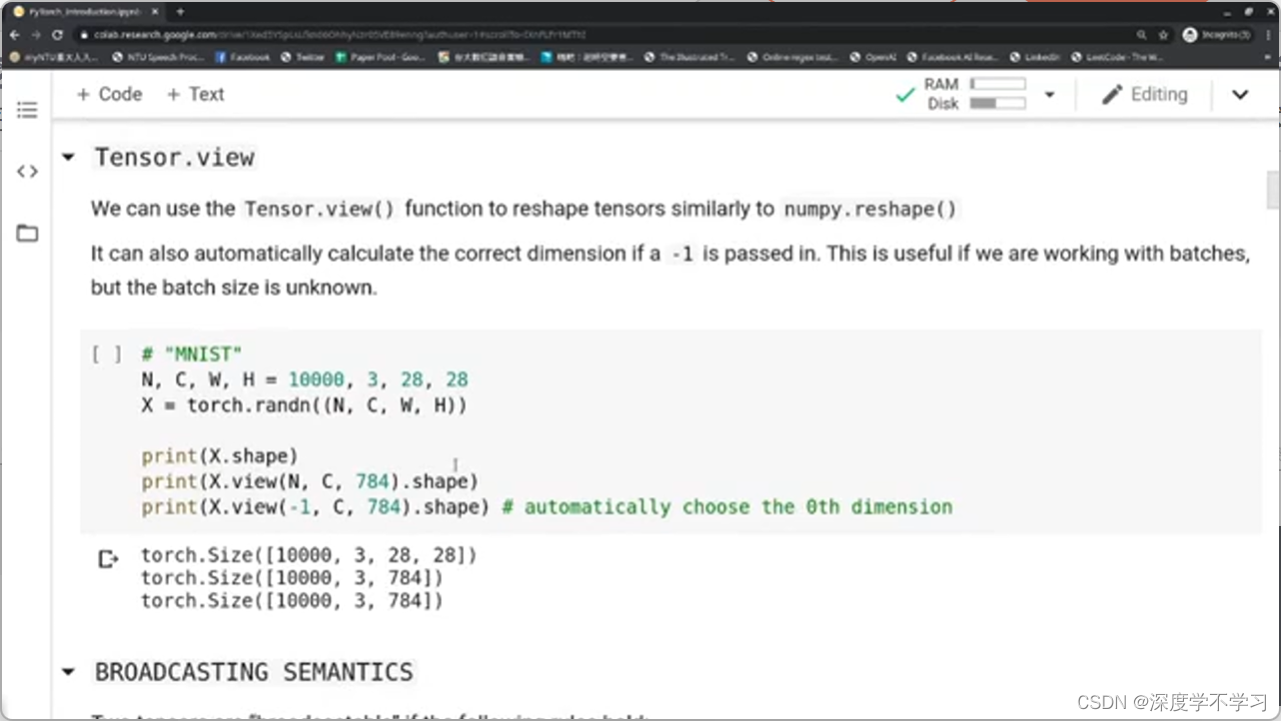Open the Files folder icon in sidebar

[x=27, y=234]
